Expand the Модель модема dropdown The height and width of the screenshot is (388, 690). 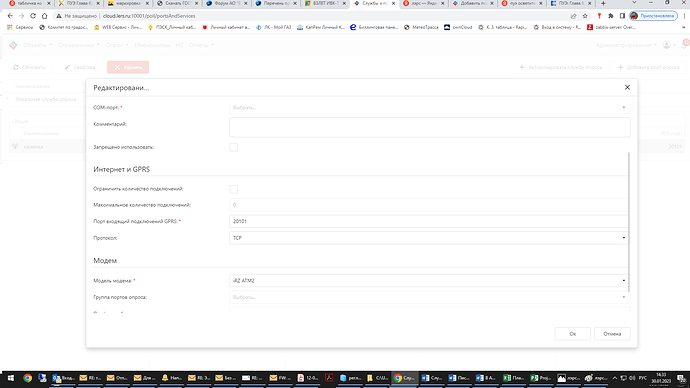click(429, 281)
